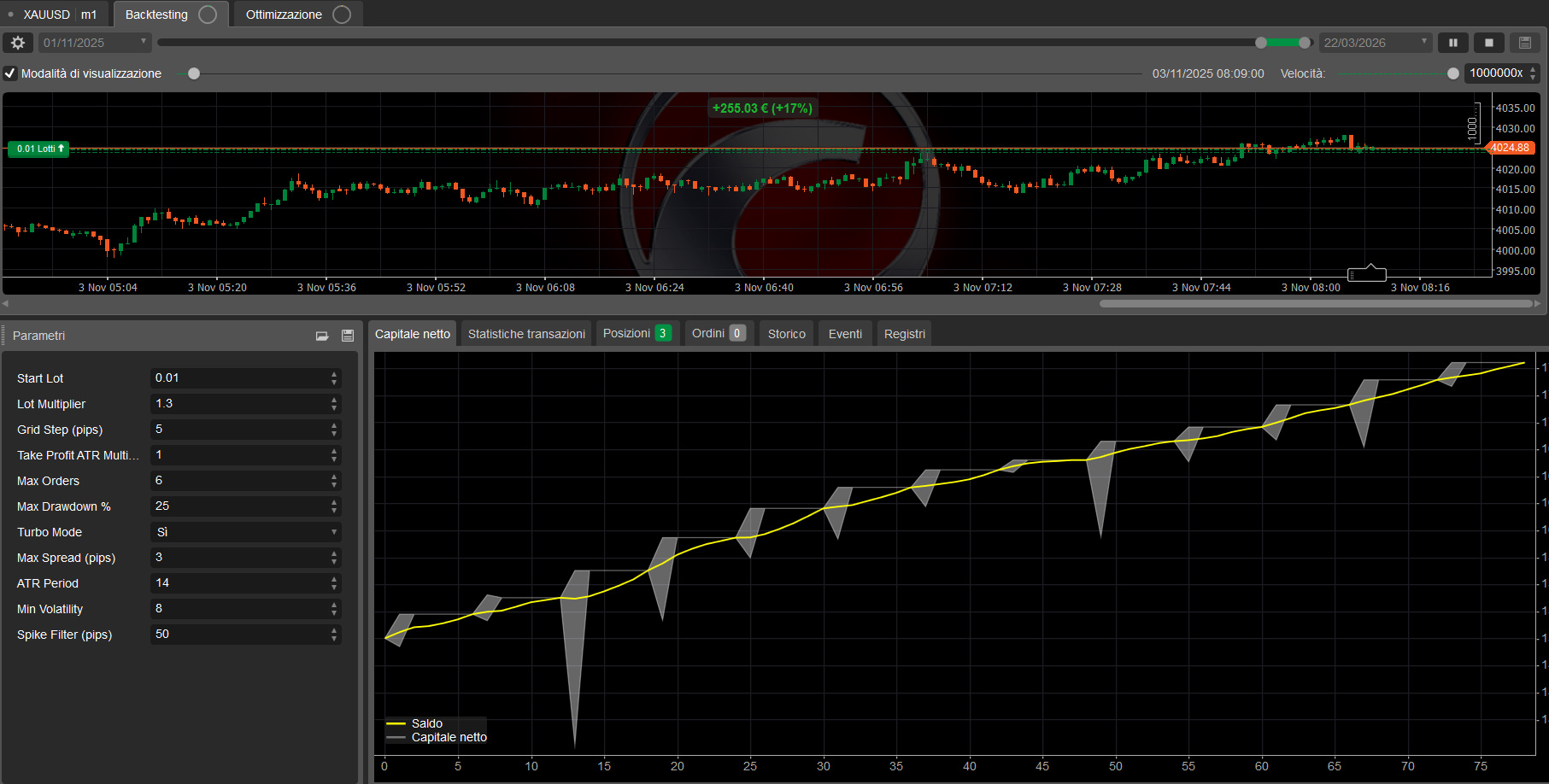
Task: Open the Storico tab
Action: [x=786, y=334]
